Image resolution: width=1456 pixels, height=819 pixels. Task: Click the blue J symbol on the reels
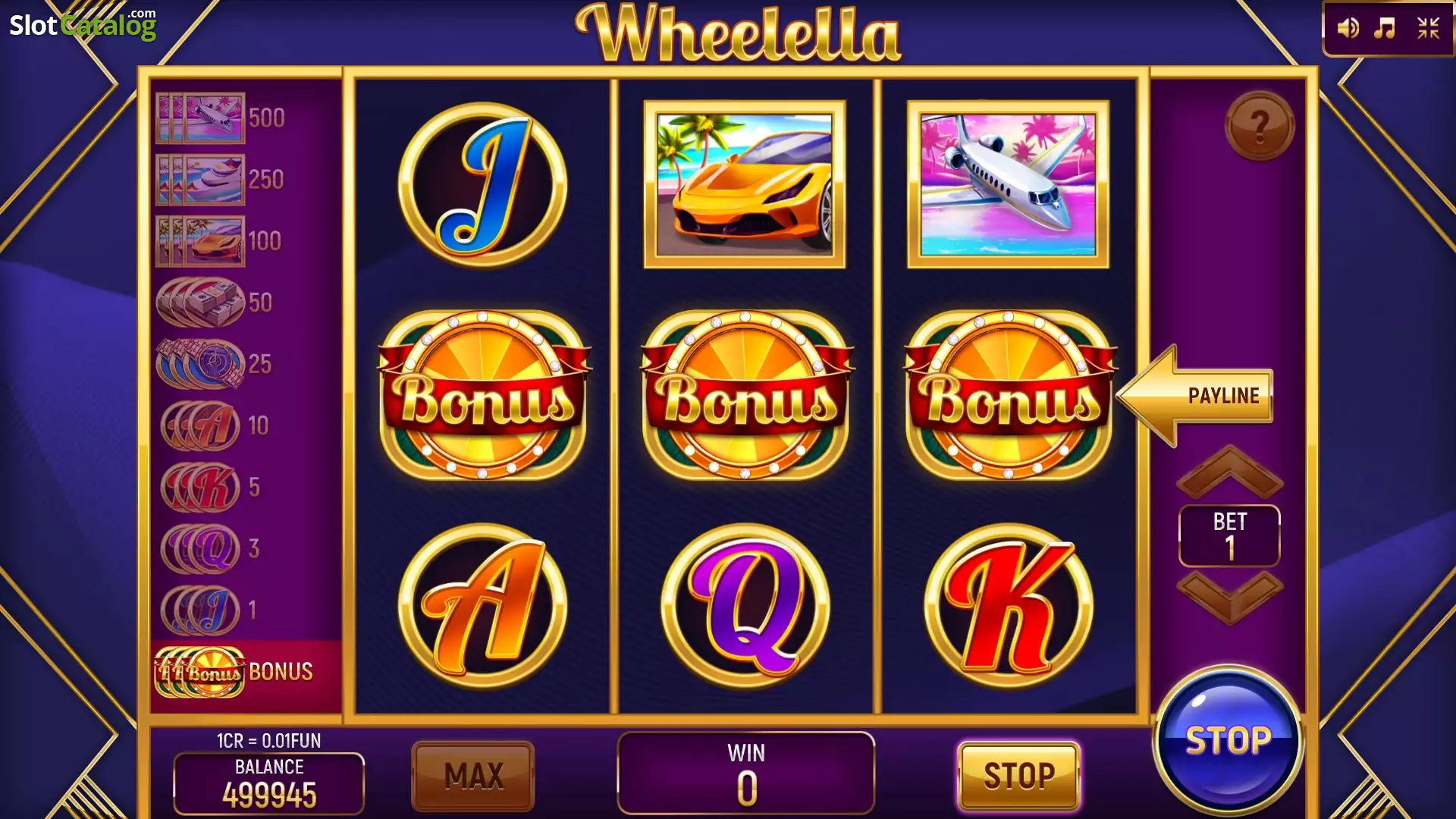coord(482,184)
